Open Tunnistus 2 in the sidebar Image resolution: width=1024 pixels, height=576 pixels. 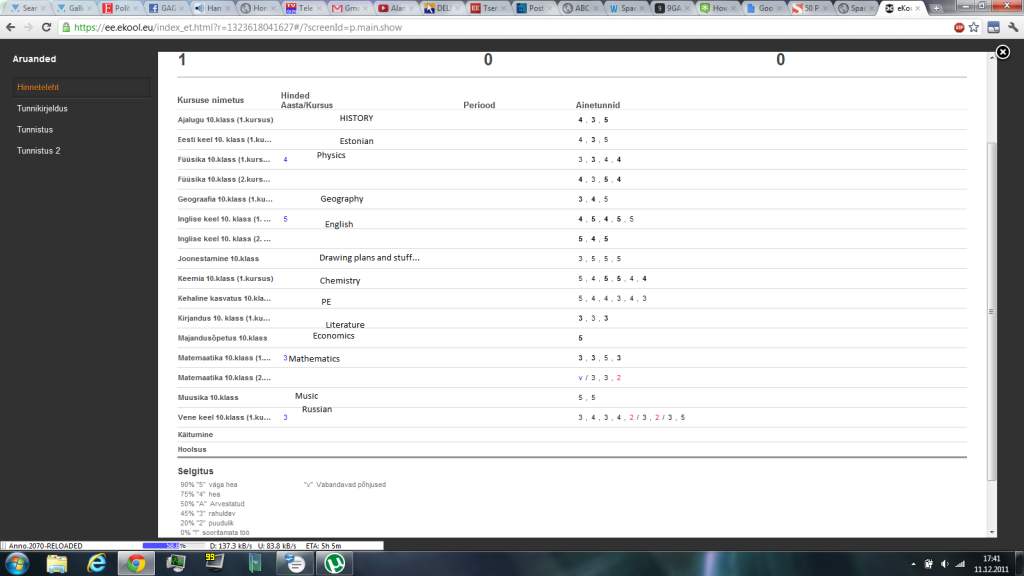pos(38,150)
